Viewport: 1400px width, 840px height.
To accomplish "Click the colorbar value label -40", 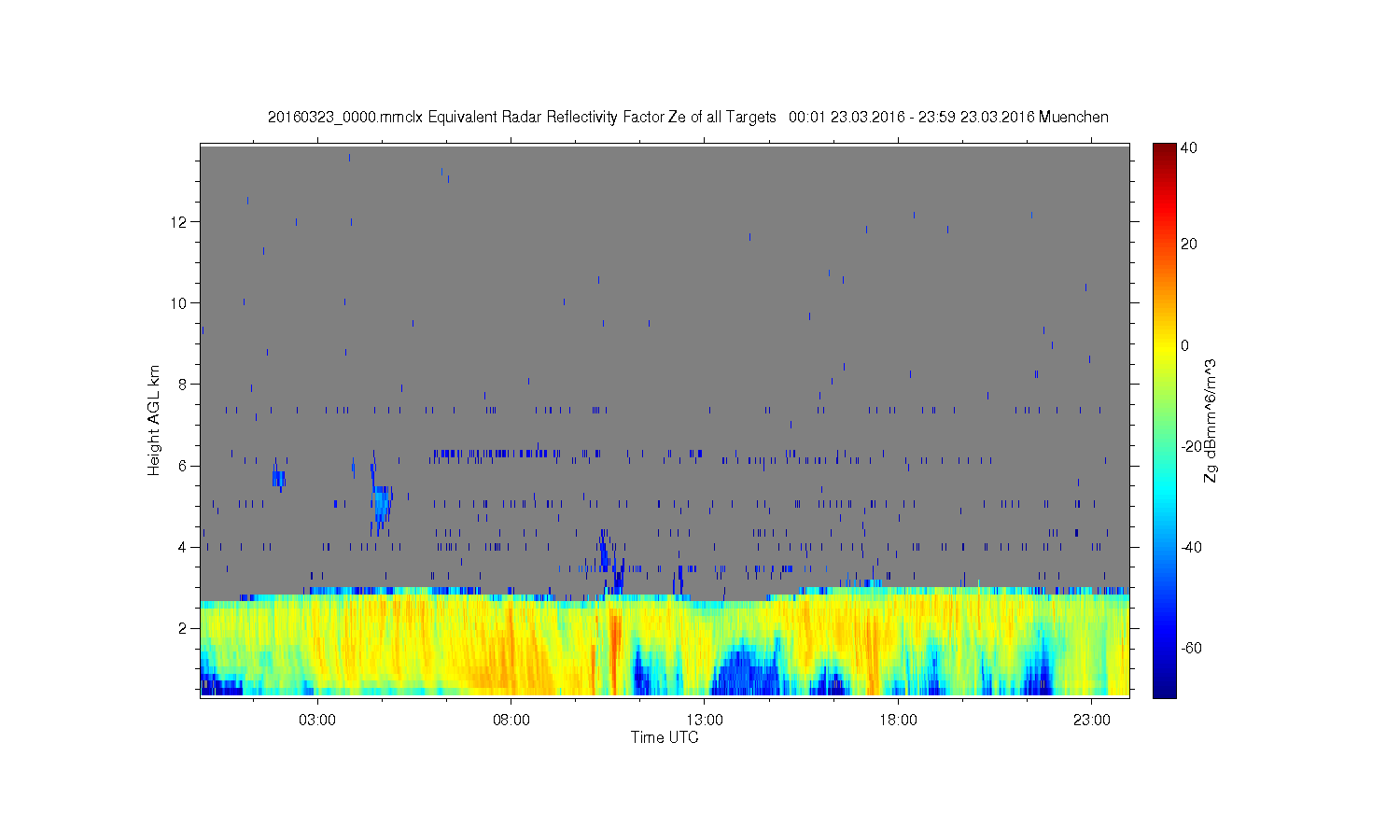I will pos(1191,547).
